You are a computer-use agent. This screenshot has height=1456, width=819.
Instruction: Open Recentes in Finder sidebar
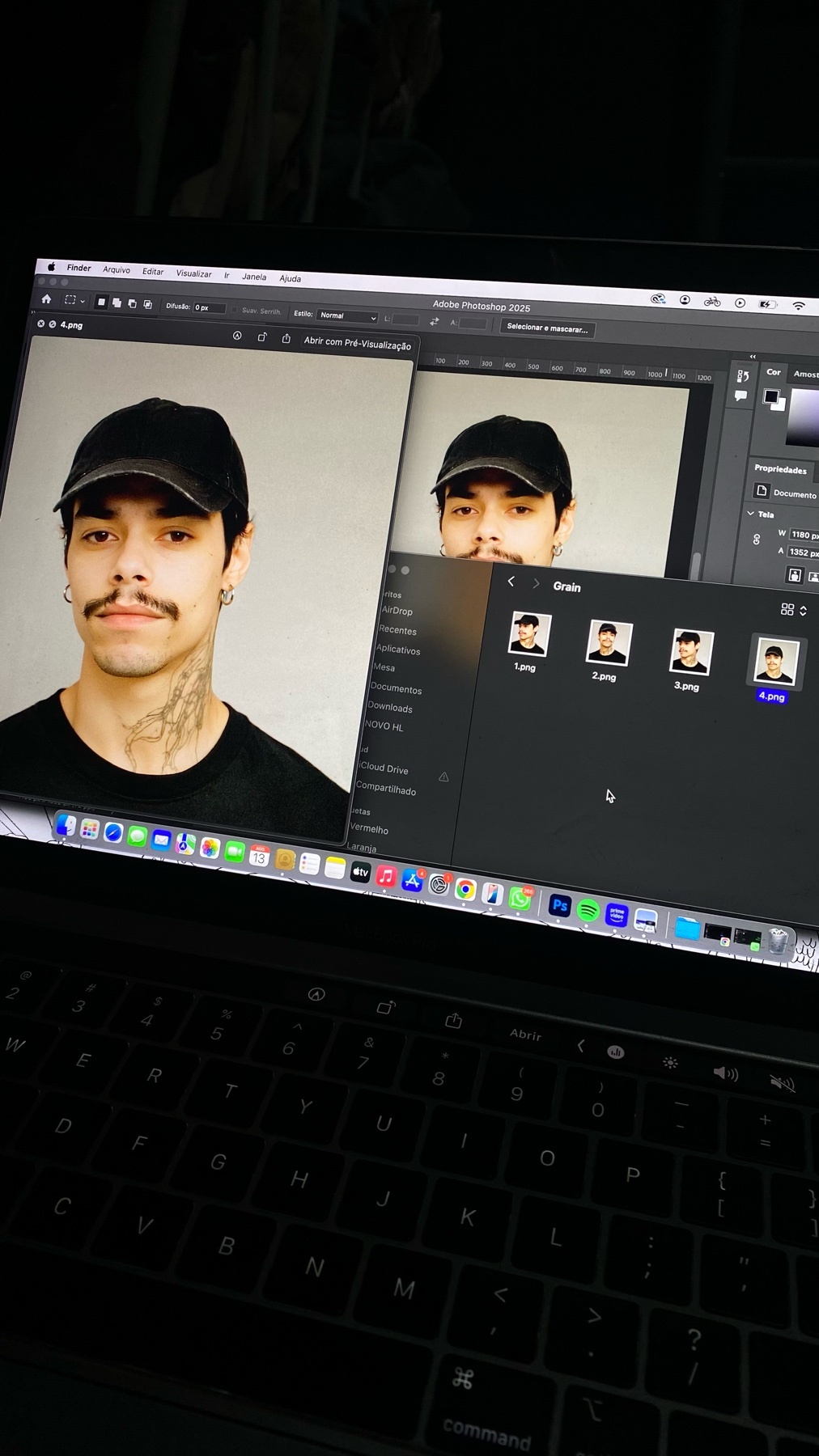(397, 630)
